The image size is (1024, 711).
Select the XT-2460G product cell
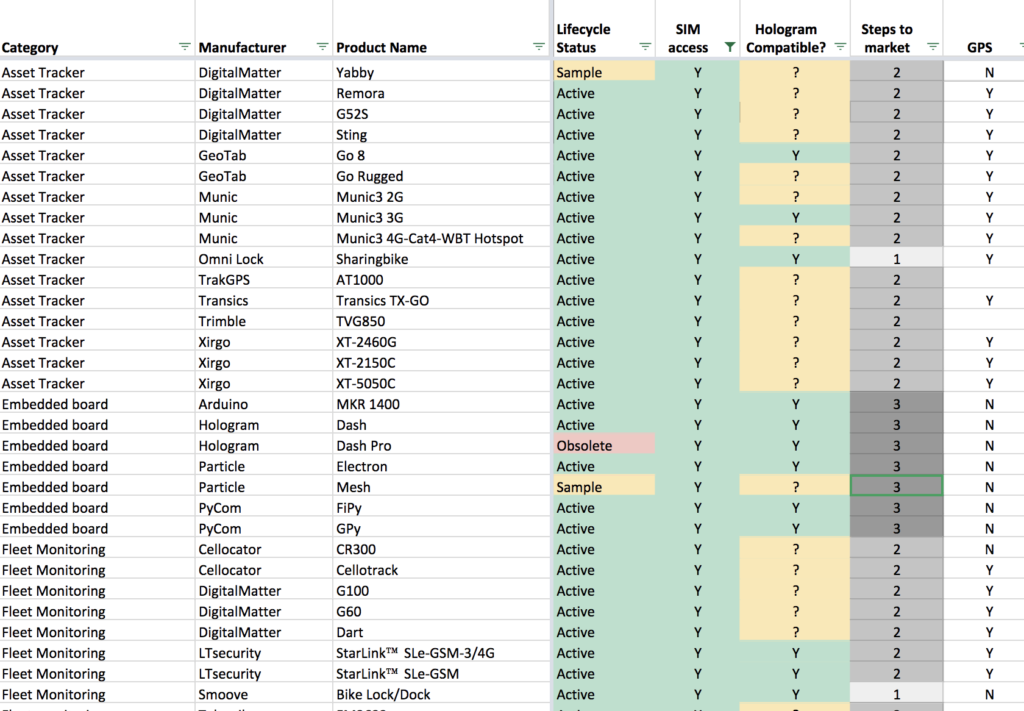click(x=441, y=341)
